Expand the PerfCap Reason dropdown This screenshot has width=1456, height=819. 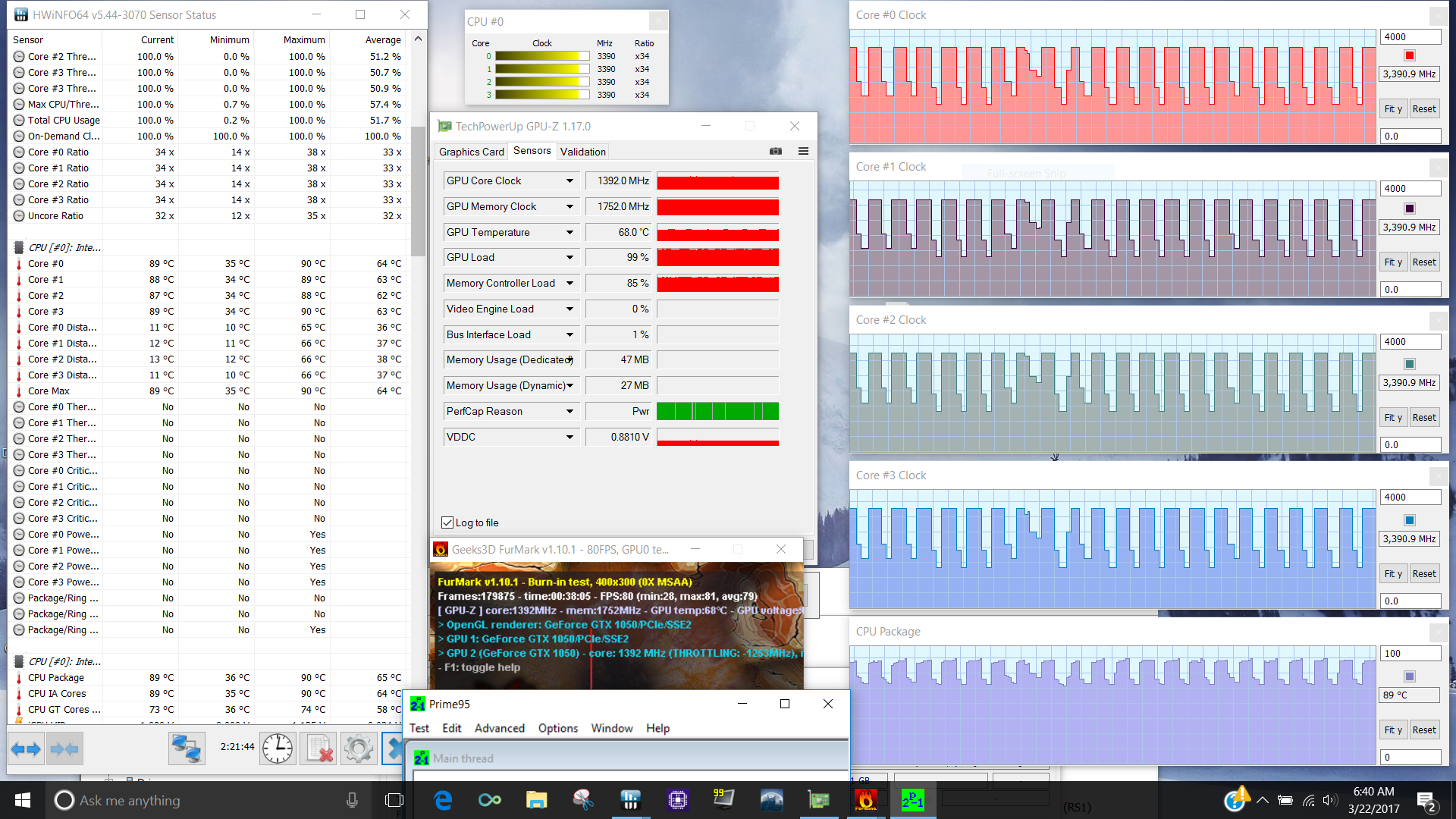coord(570,412)
